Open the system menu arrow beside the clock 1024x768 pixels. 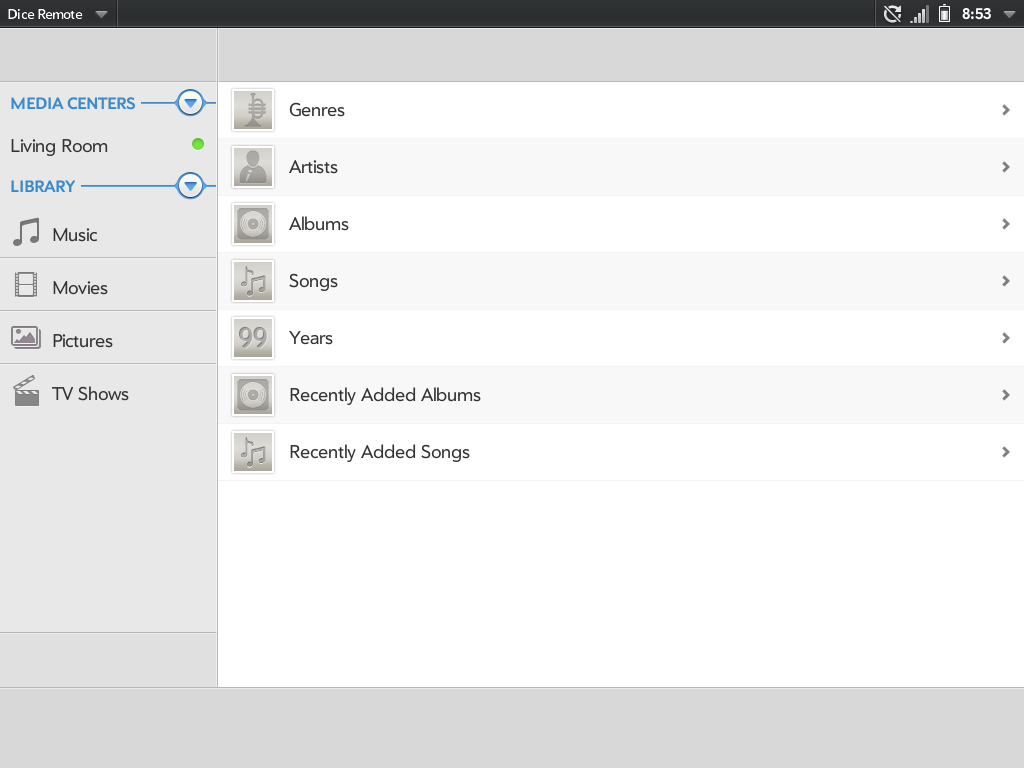click(1008, 14)
